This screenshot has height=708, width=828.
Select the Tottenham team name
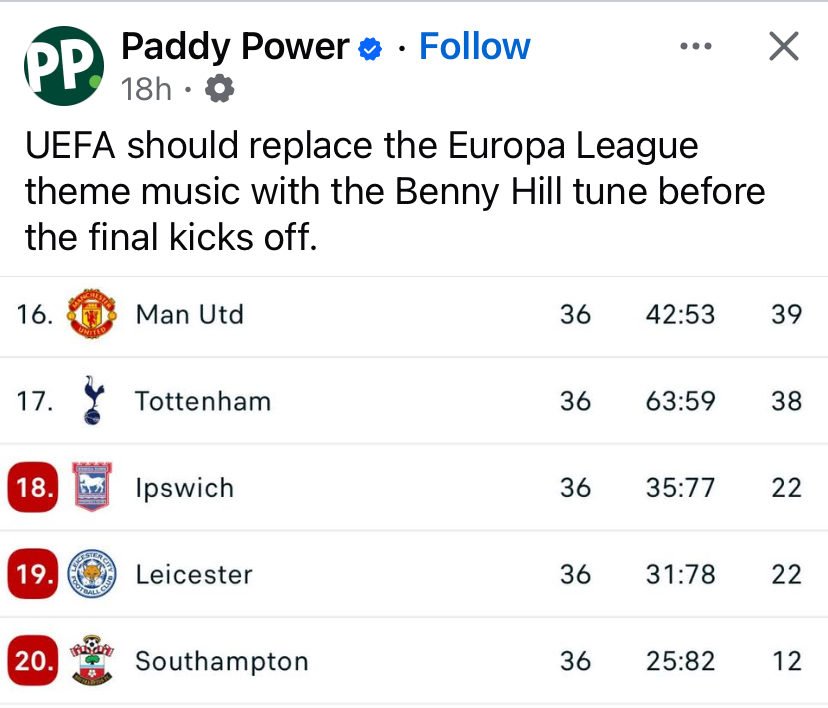[203, 401]
